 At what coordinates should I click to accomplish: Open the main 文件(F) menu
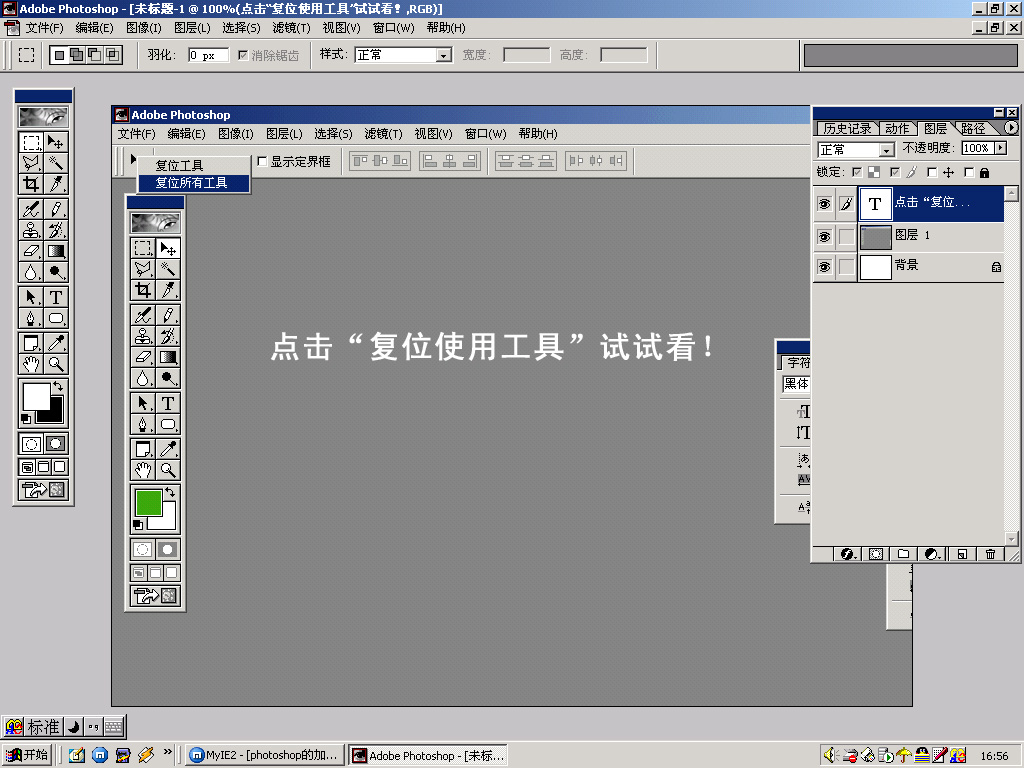(x=44, y=28)
